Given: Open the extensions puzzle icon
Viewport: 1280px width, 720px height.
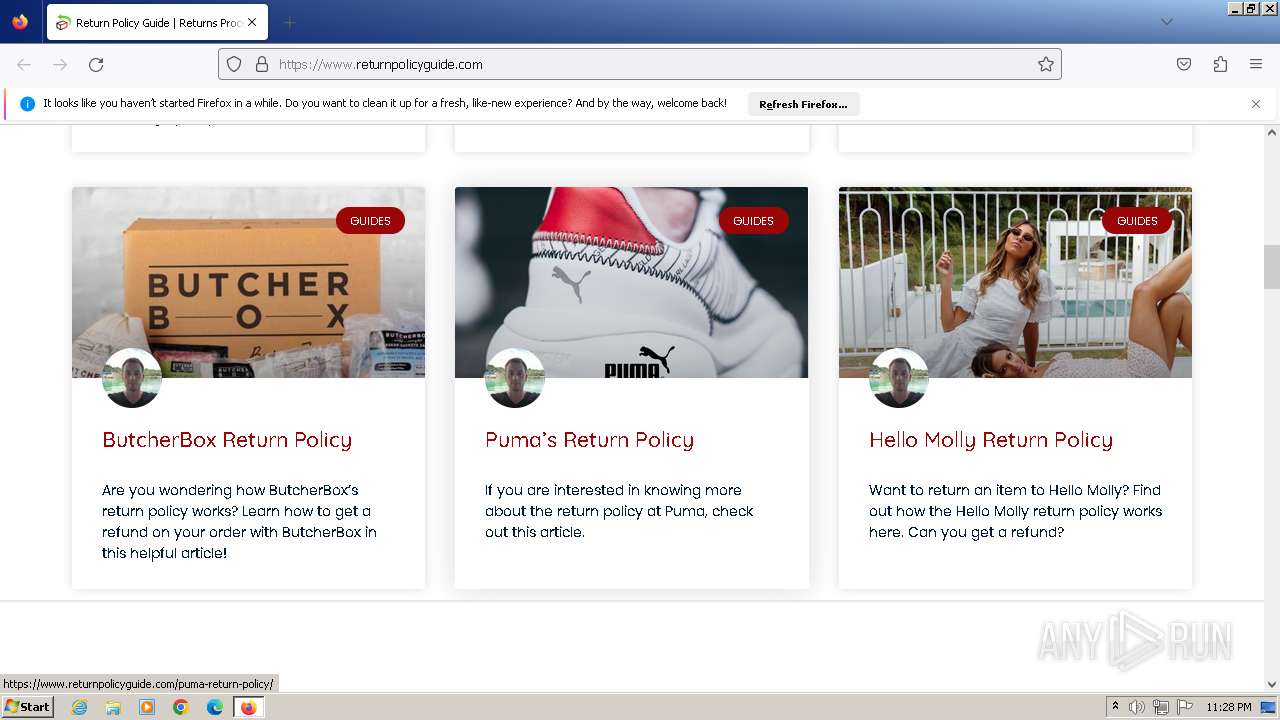Looking at the screenshot, I should (x=1220, y=64).
